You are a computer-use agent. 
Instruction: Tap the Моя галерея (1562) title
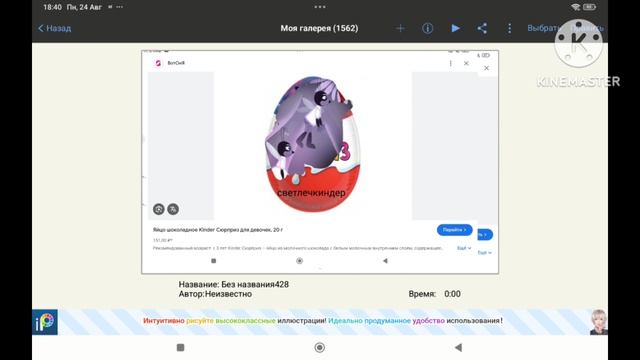point(319,28)
